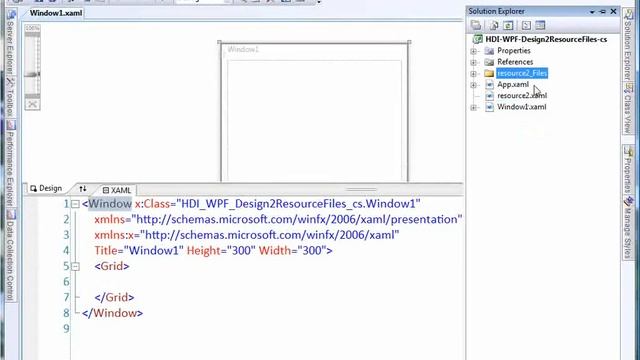Click the Window1 title in the designer
Screen dimensions: 640x360
point(243,49)
